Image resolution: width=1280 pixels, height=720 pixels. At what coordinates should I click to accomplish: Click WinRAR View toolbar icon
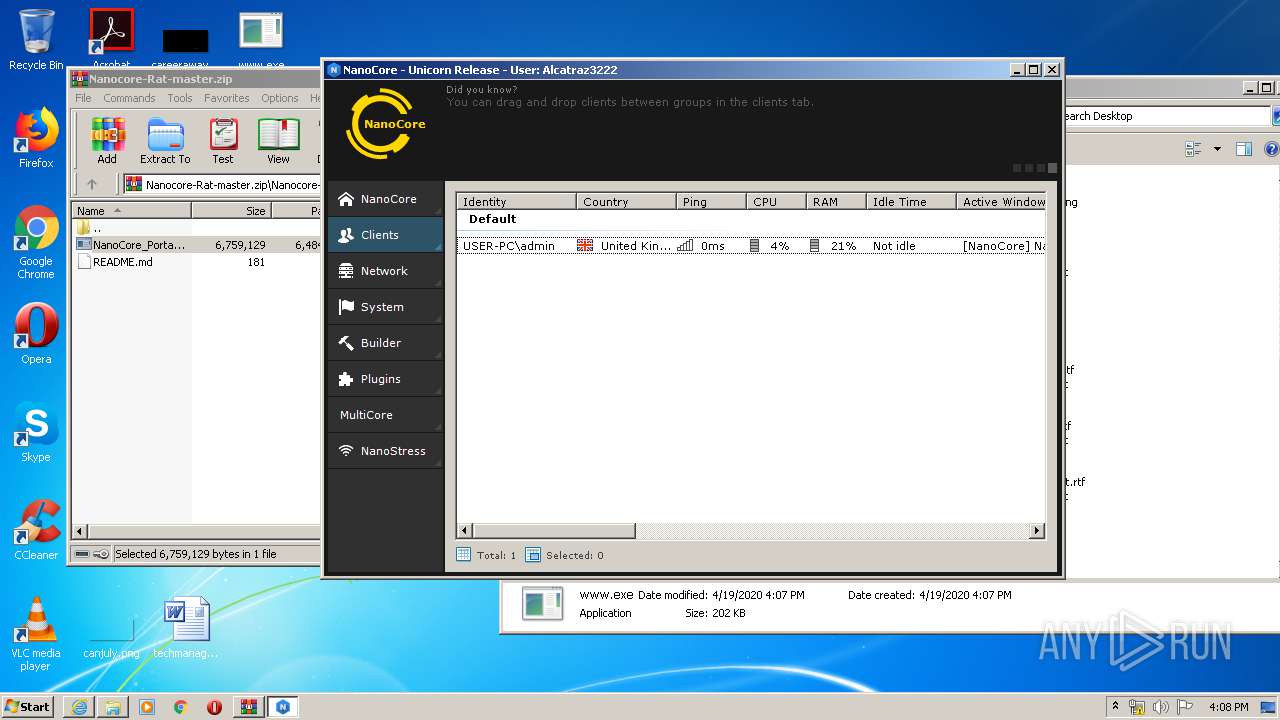[x=278, y=141]
